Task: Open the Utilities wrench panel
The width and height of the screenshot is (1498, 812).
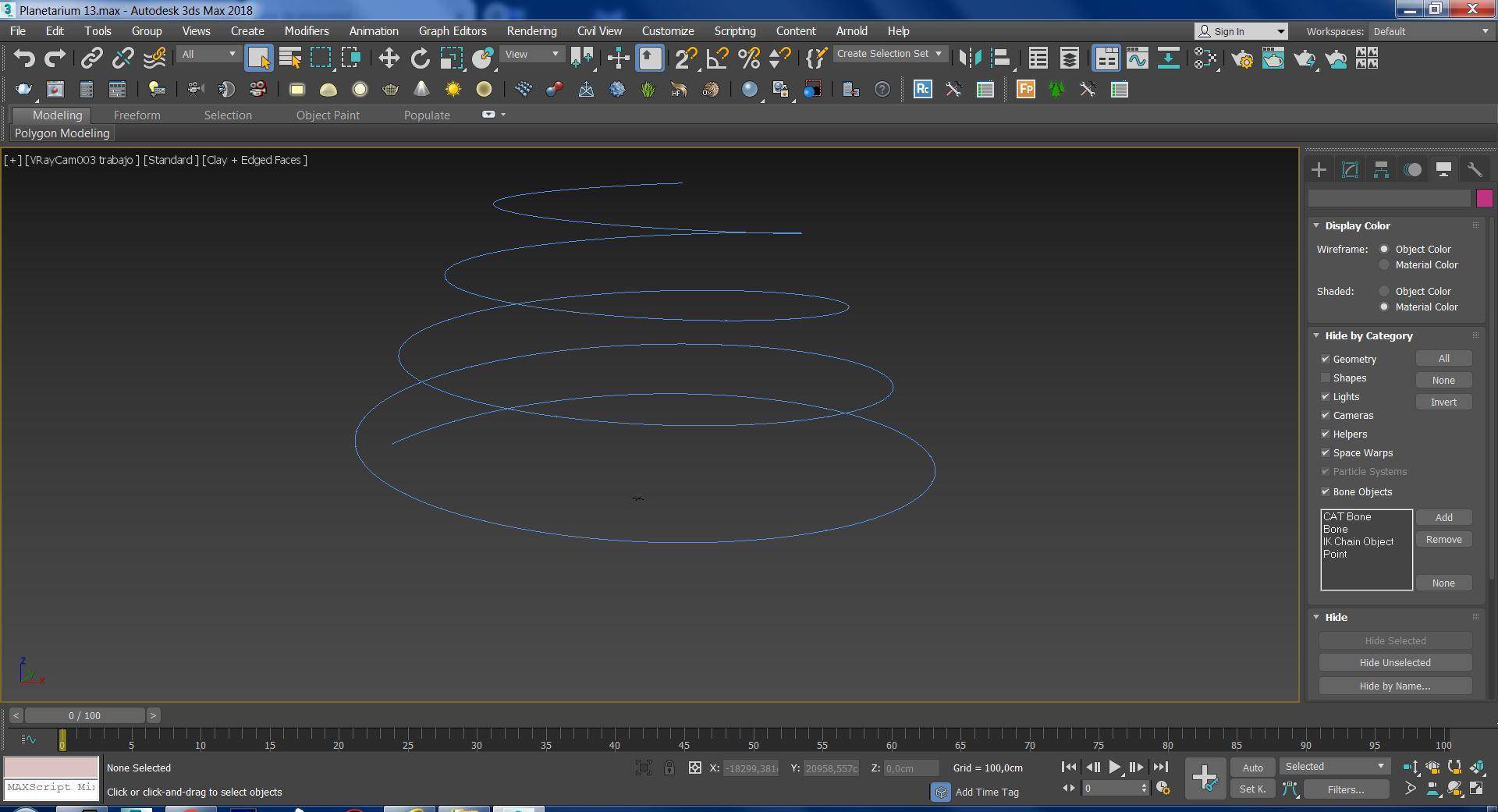Action: click(x=1474, y=170)
